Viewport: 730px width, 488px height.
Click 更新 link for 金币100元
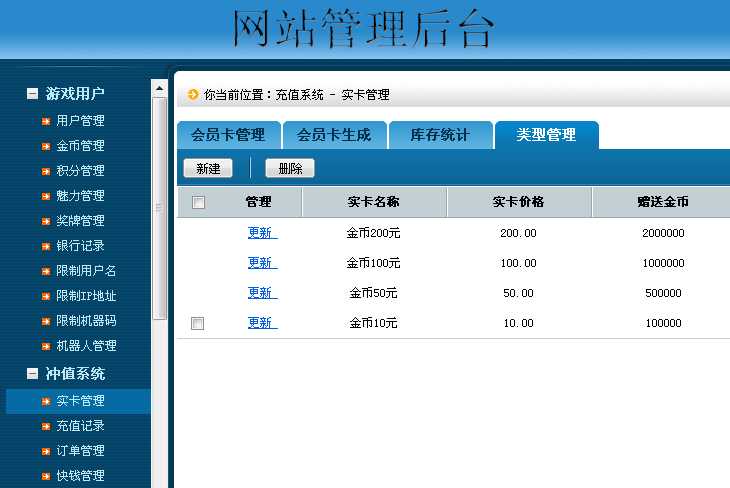coord(263,263)
